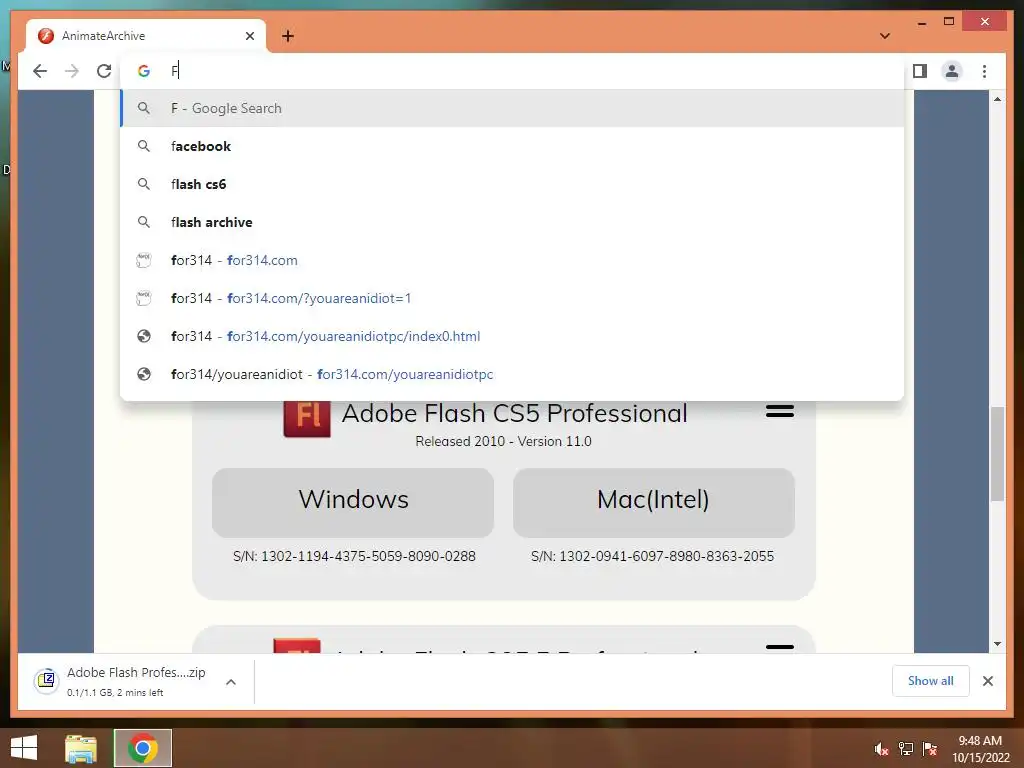Click the scrollbar down arrow

coord(997,644)
